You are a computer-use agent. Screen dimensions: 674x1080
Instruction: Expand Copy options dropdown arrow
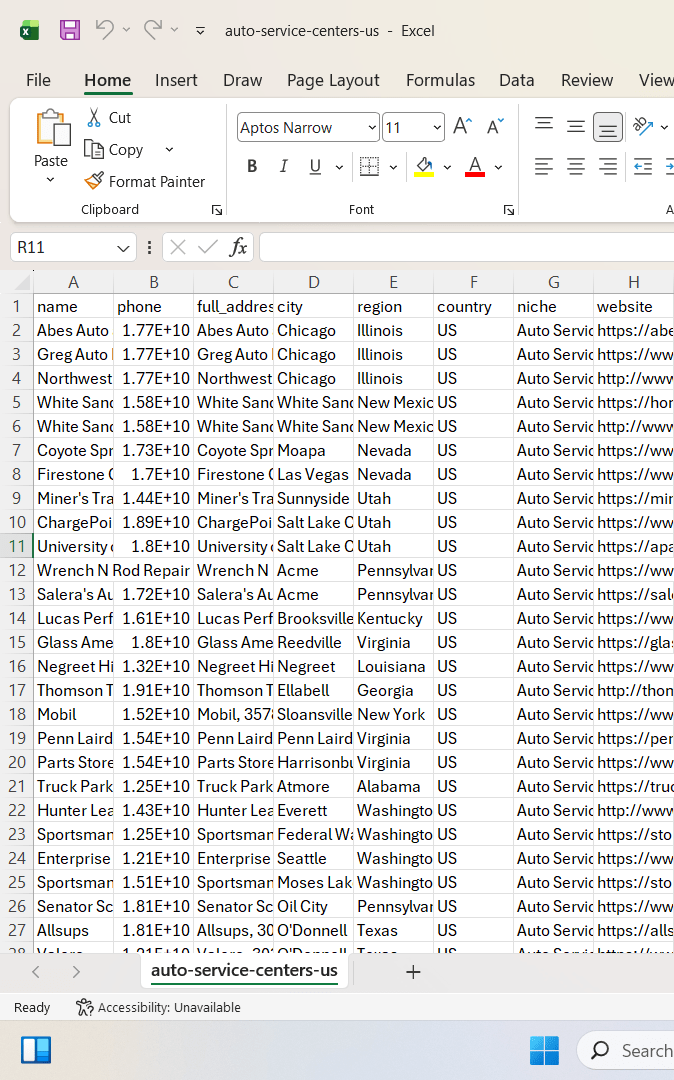169,149
